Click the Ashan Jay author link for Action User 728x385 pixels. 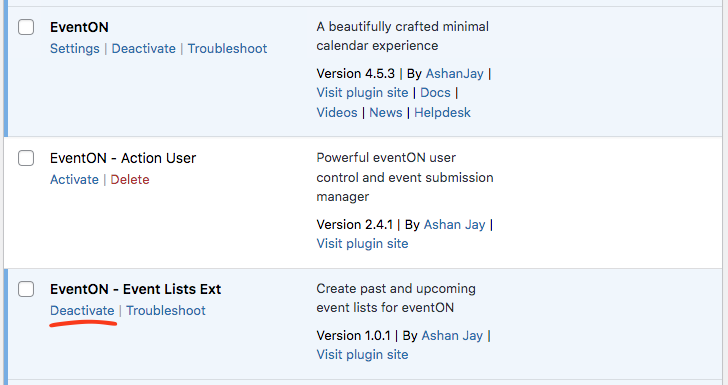coord(455,224)
